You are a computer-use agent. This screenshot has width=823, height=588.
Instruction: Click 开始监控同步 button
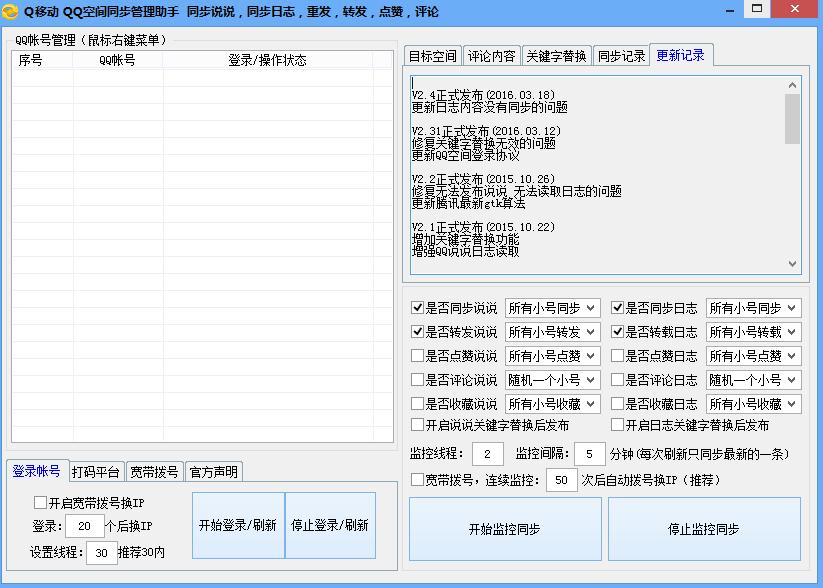[505, 529]
